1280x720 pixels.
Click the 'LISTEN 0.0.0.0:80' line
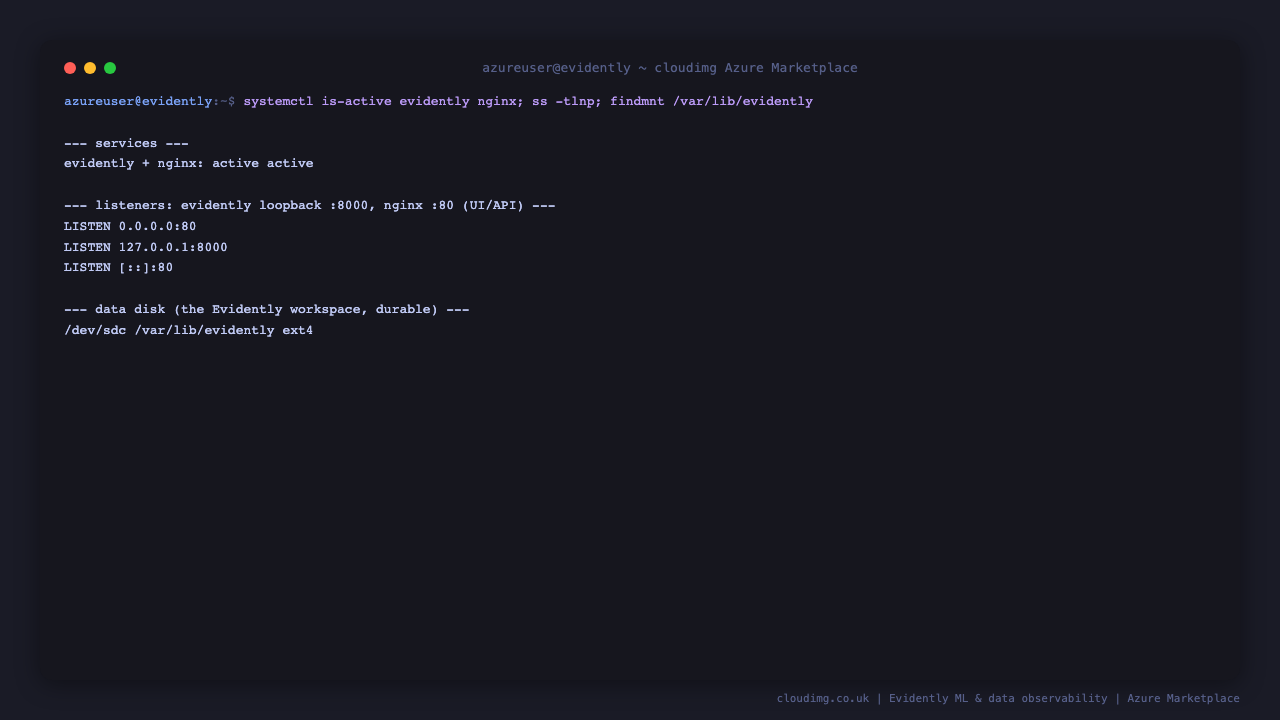(130, 226)
